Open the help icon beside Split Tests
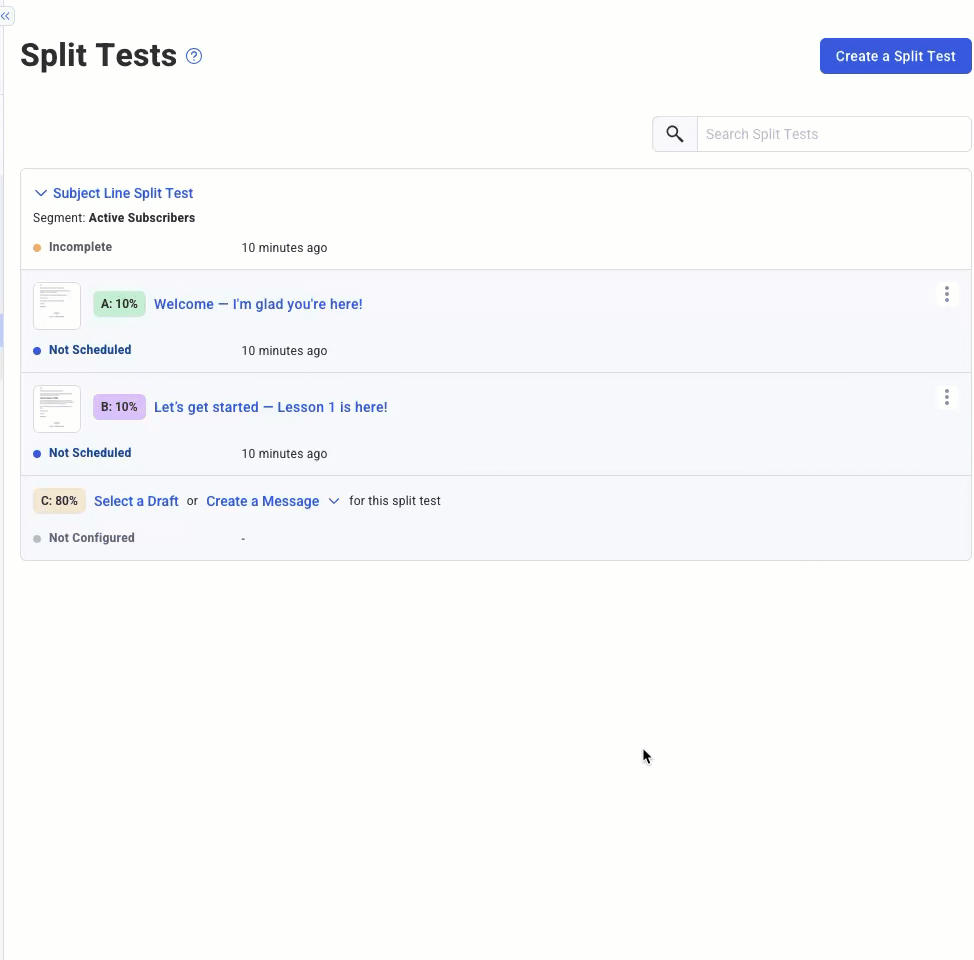This screenshot has height=960, width=974. click(x=194, y=56)
